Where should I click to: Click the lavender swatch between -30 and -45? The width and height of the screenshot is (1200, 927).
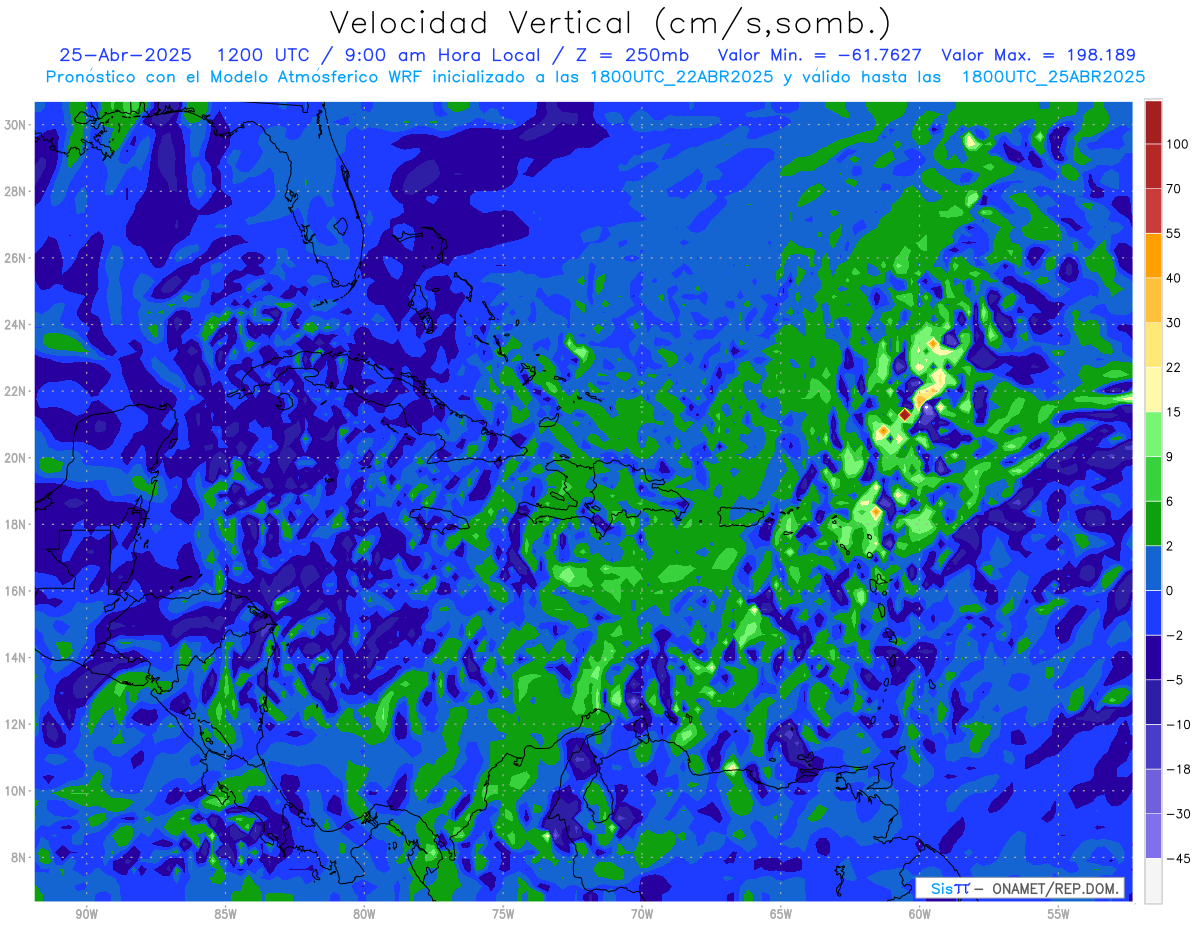coord(1153,835)
